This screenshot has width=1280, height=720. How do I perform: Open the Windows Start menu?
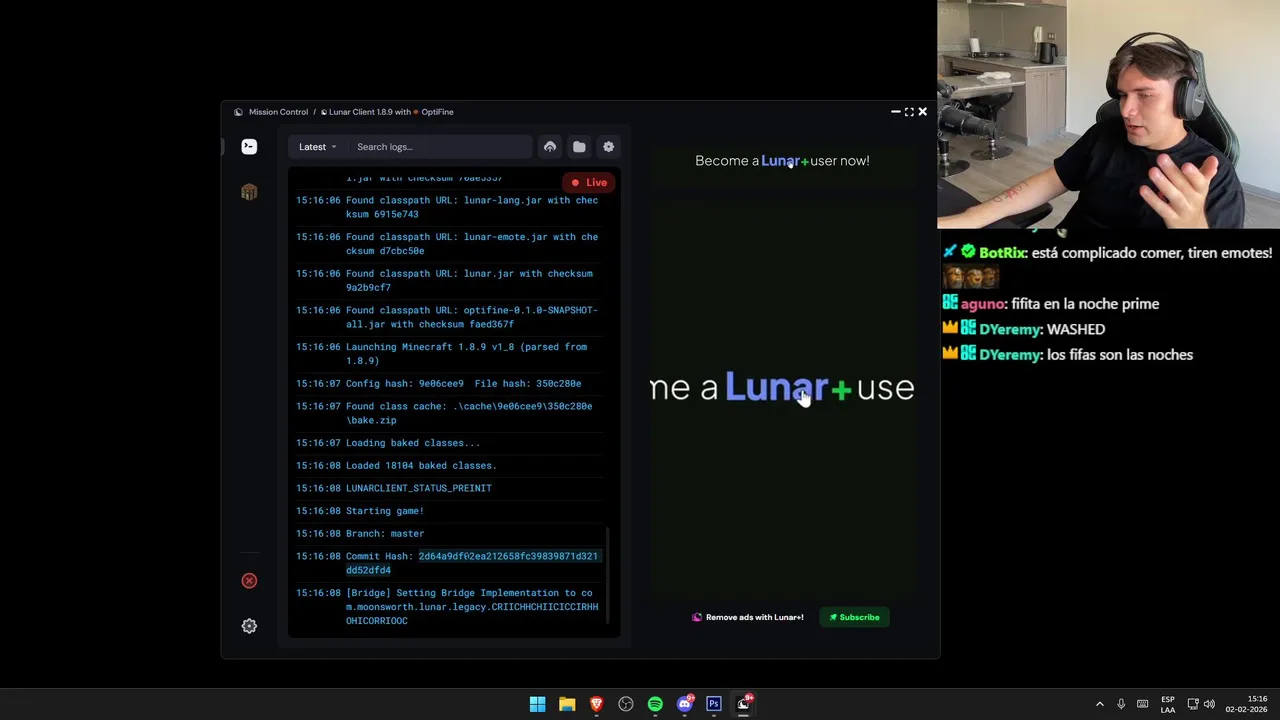click(537, 704)
